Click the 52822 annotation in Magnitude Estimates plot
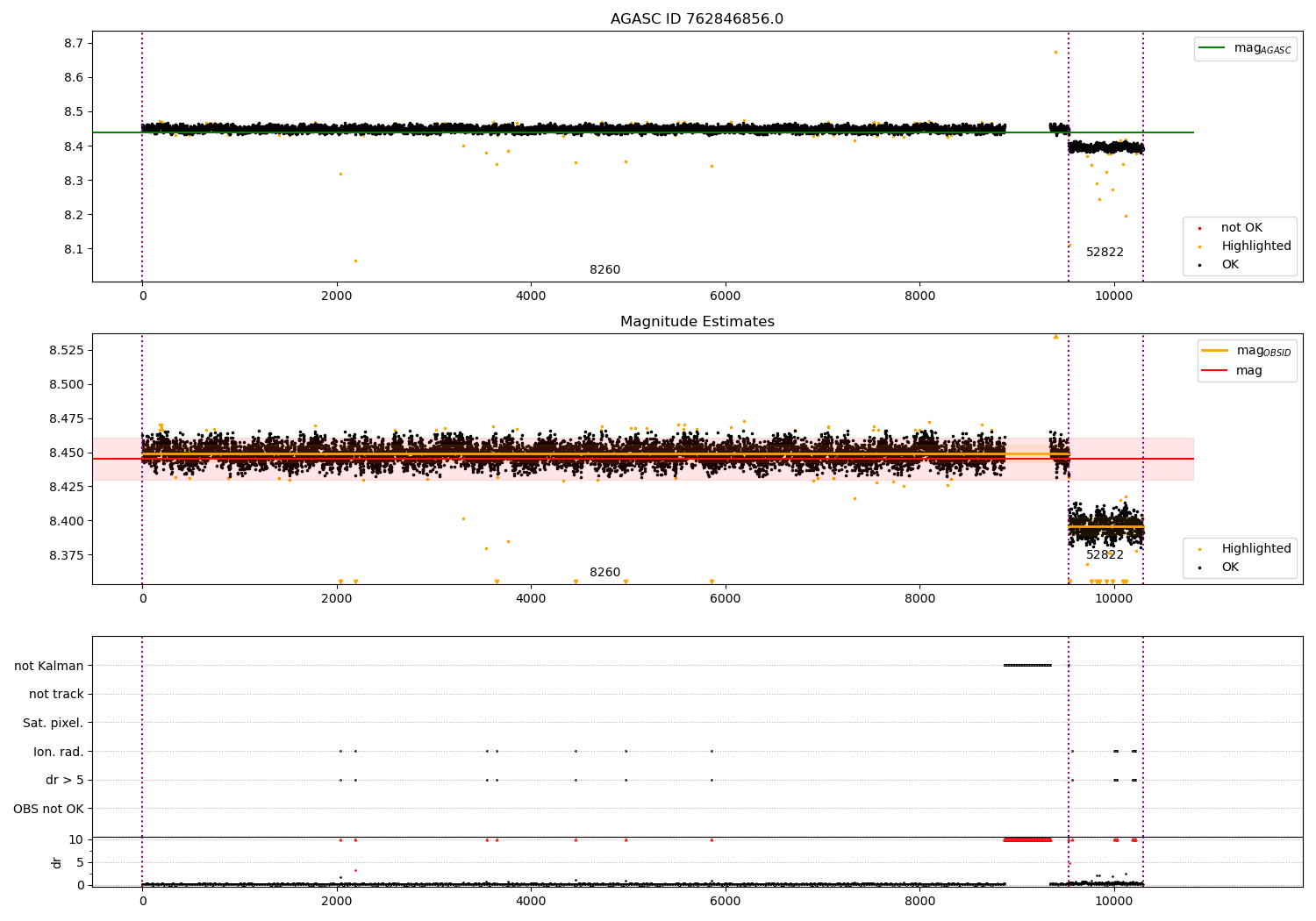 coord(1105,555)
